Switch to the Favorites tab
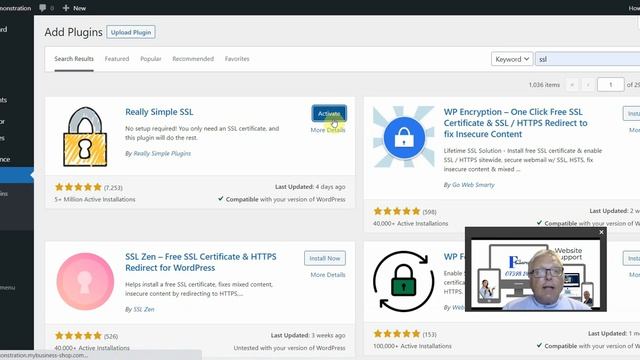The image size is (640, 360). coord(237,59)
